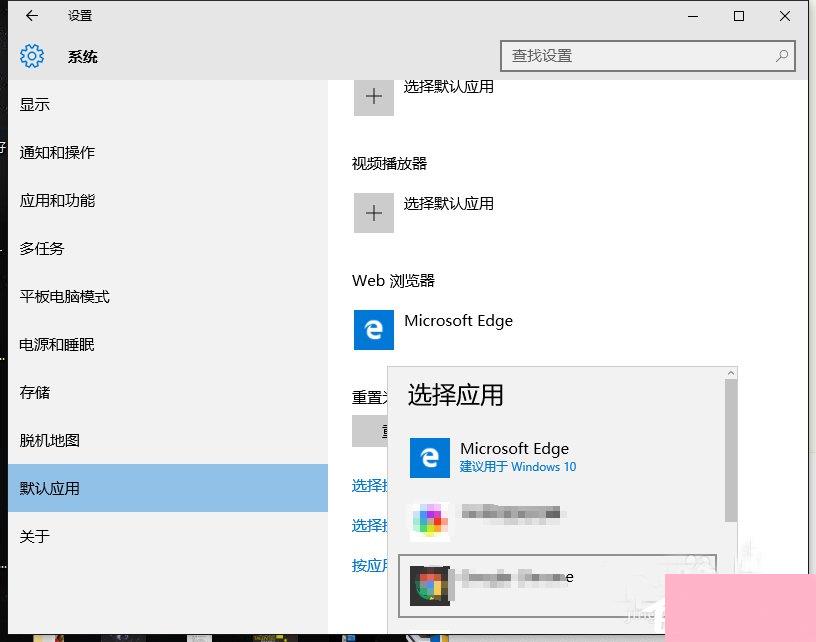The width and height of the screenshot is (816, 642).
Task: Click 建议用于 Windows 10 text
Action: pos(518,467)
